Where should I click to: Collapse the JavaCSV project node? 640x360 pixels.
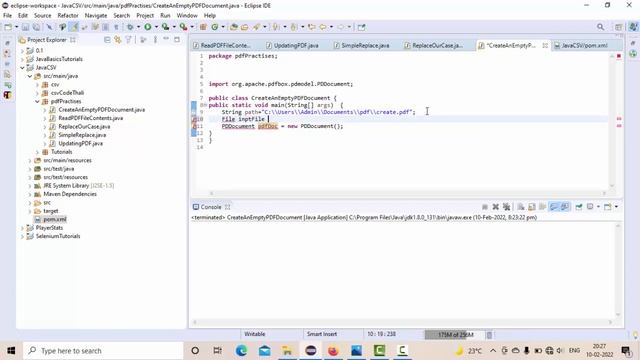(x=22, y=68)
